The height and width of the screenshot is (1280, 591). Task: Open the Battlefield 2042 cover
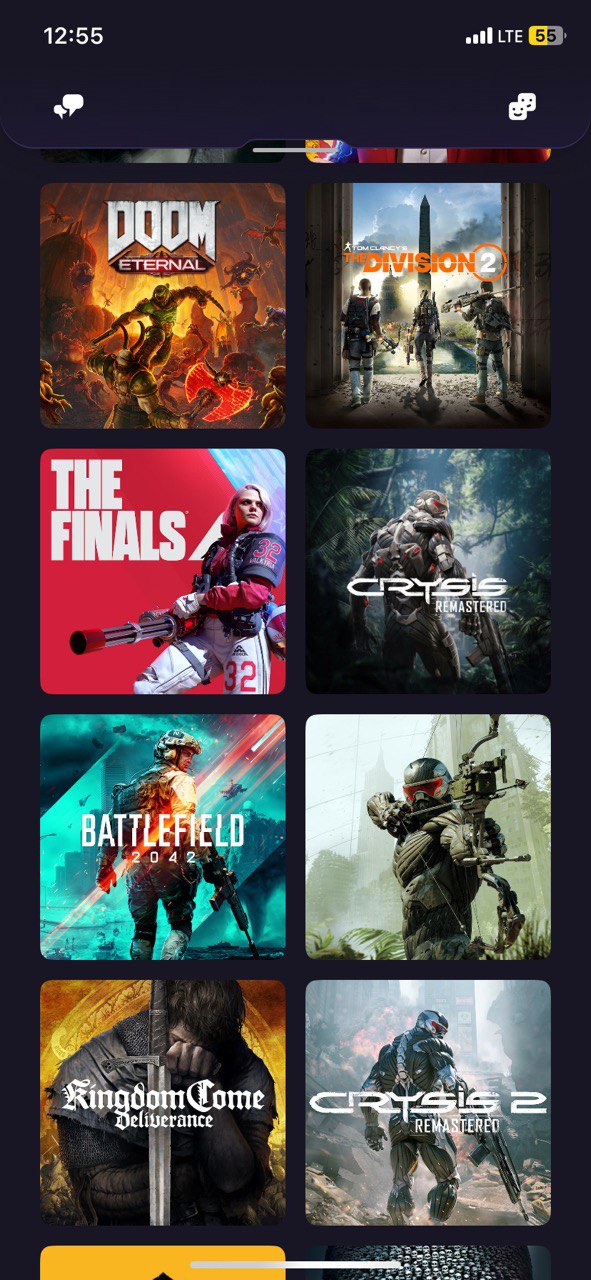[x=163, y=837]
